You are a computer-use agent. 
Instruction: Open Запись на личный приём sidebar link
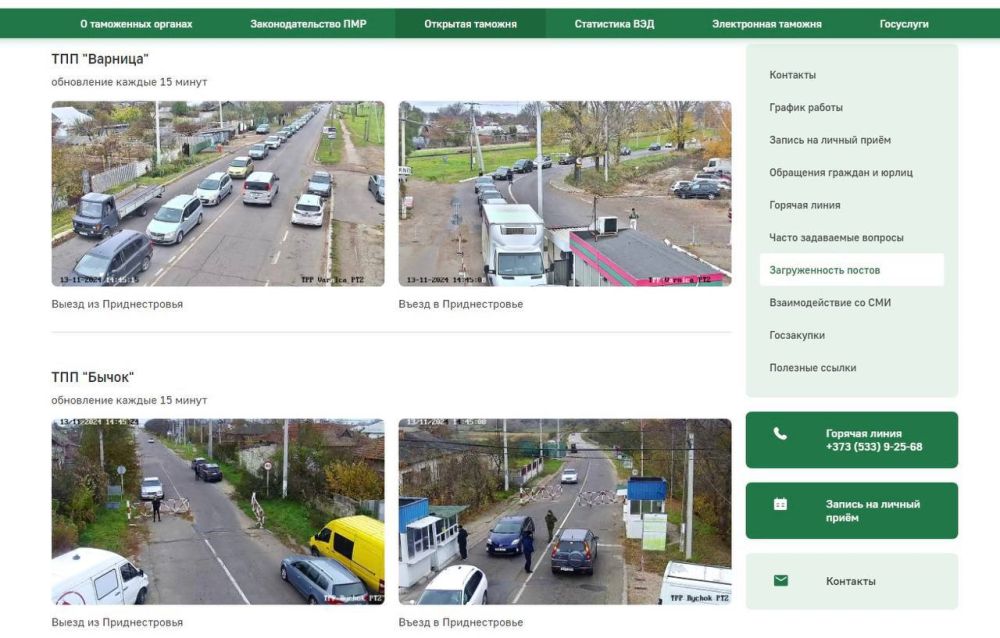(830, 140)
